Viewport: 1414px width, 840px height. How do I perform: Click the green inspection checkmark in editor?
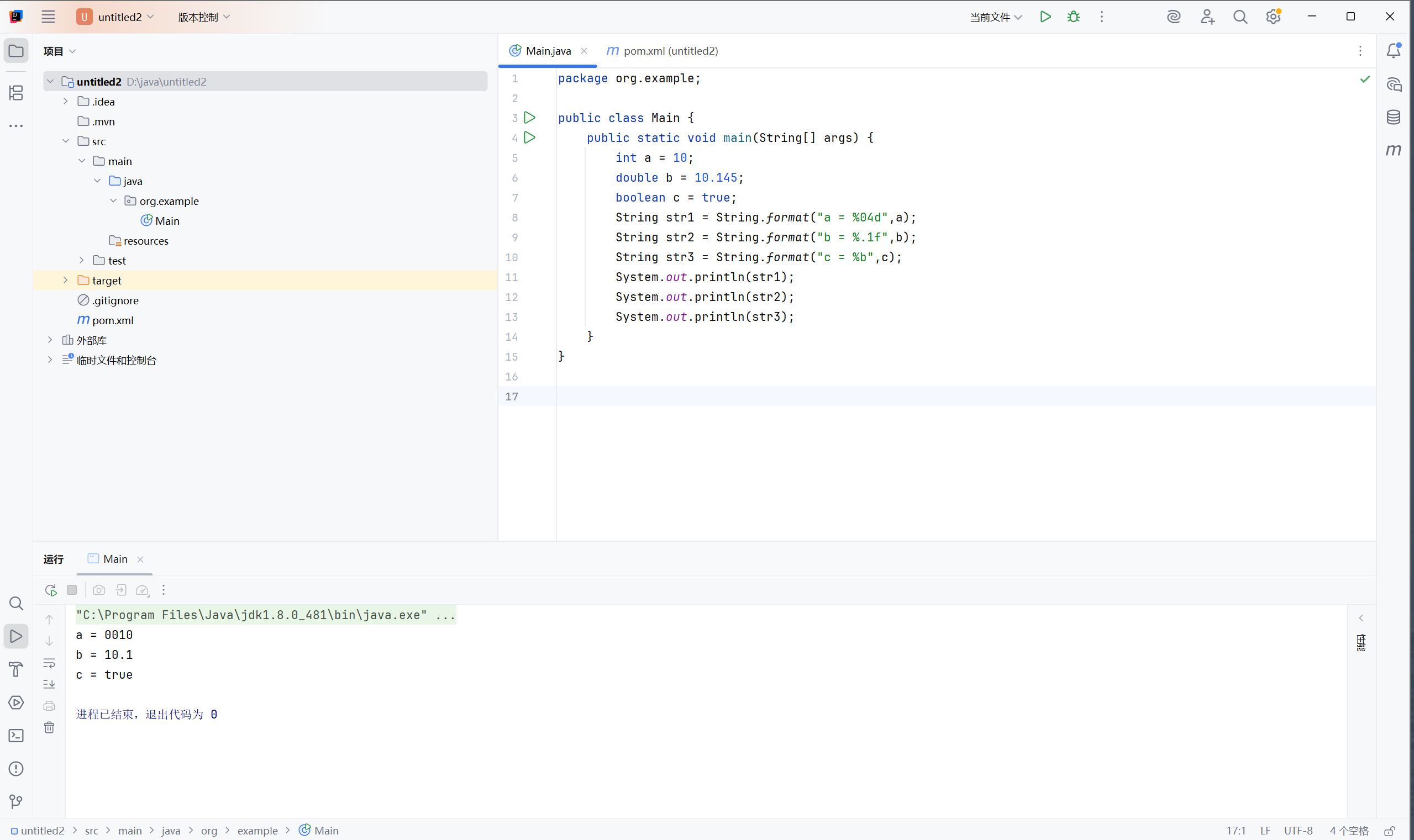[x=1365, y=78]
